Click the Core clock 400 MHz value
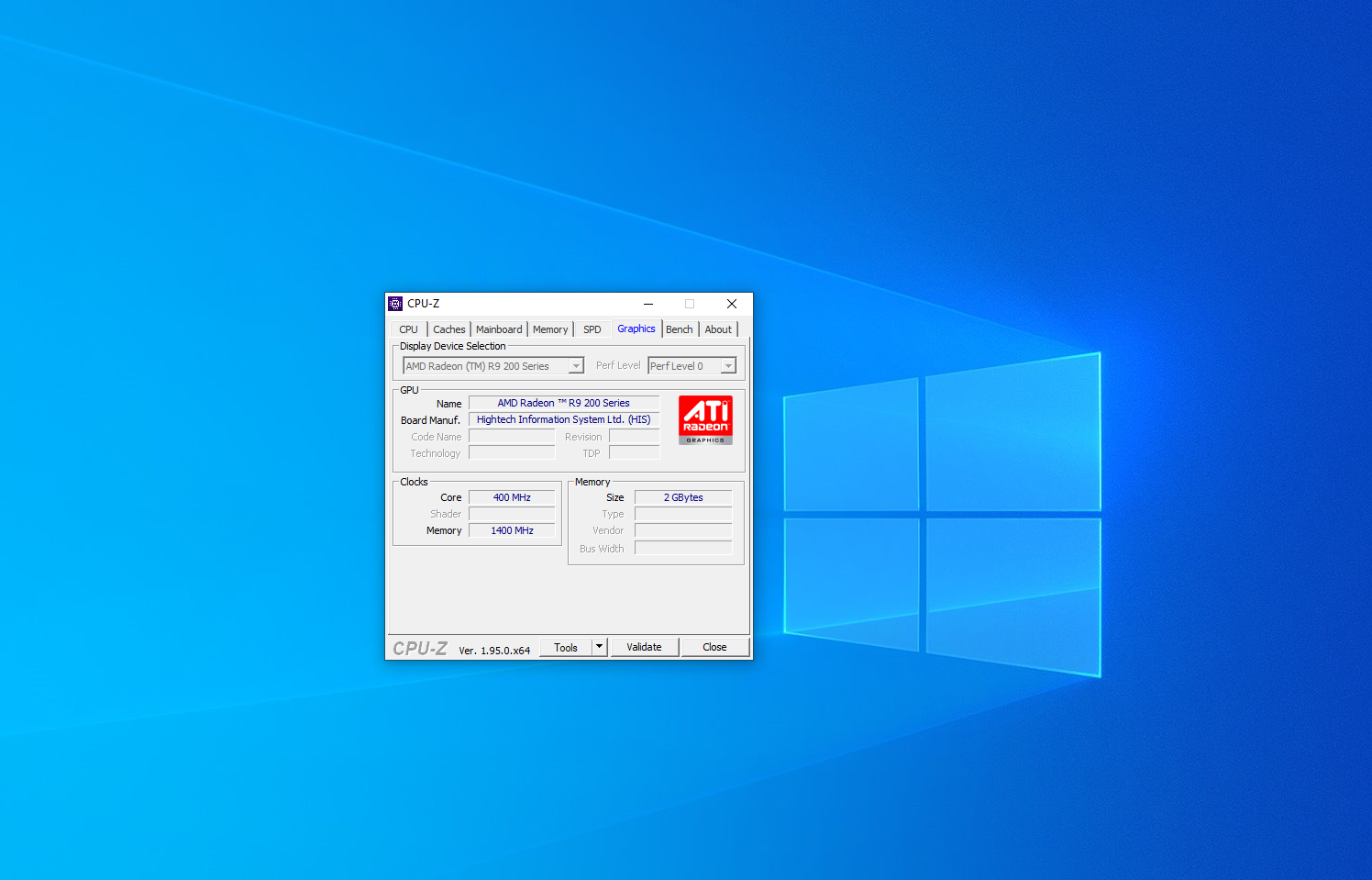Image resolution: width=1372 pixels, height=880 pixels. coord(512,497)
